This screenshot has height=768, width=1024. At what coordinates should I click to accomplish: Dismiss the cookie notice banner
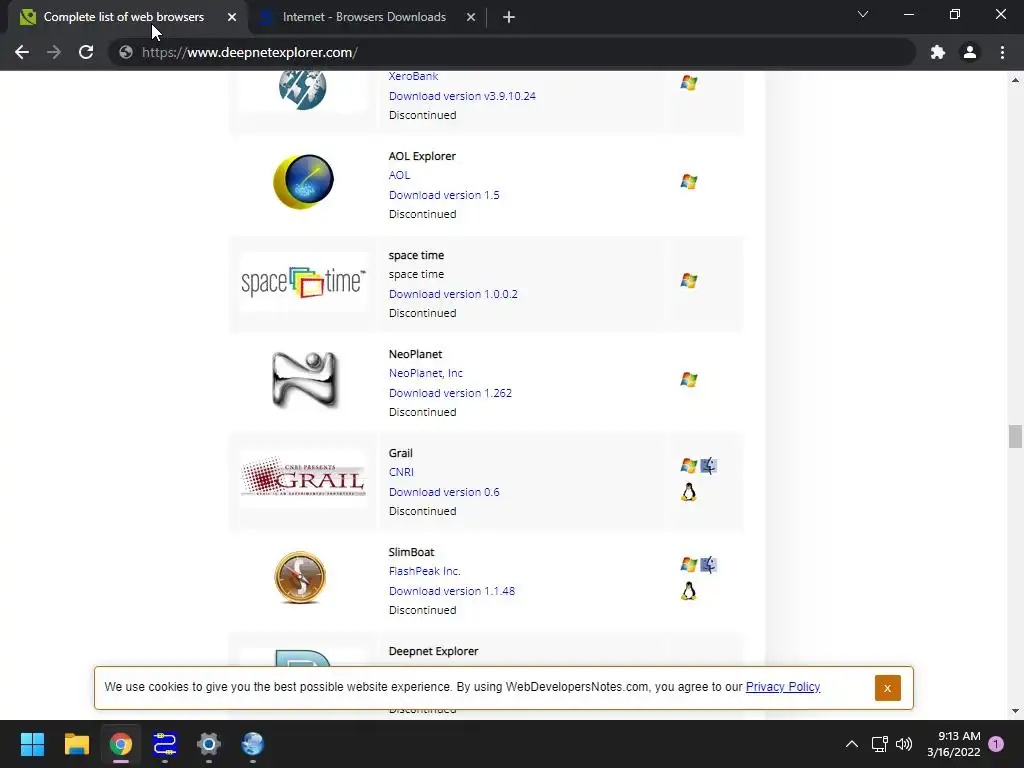click(x=888, y=688)
